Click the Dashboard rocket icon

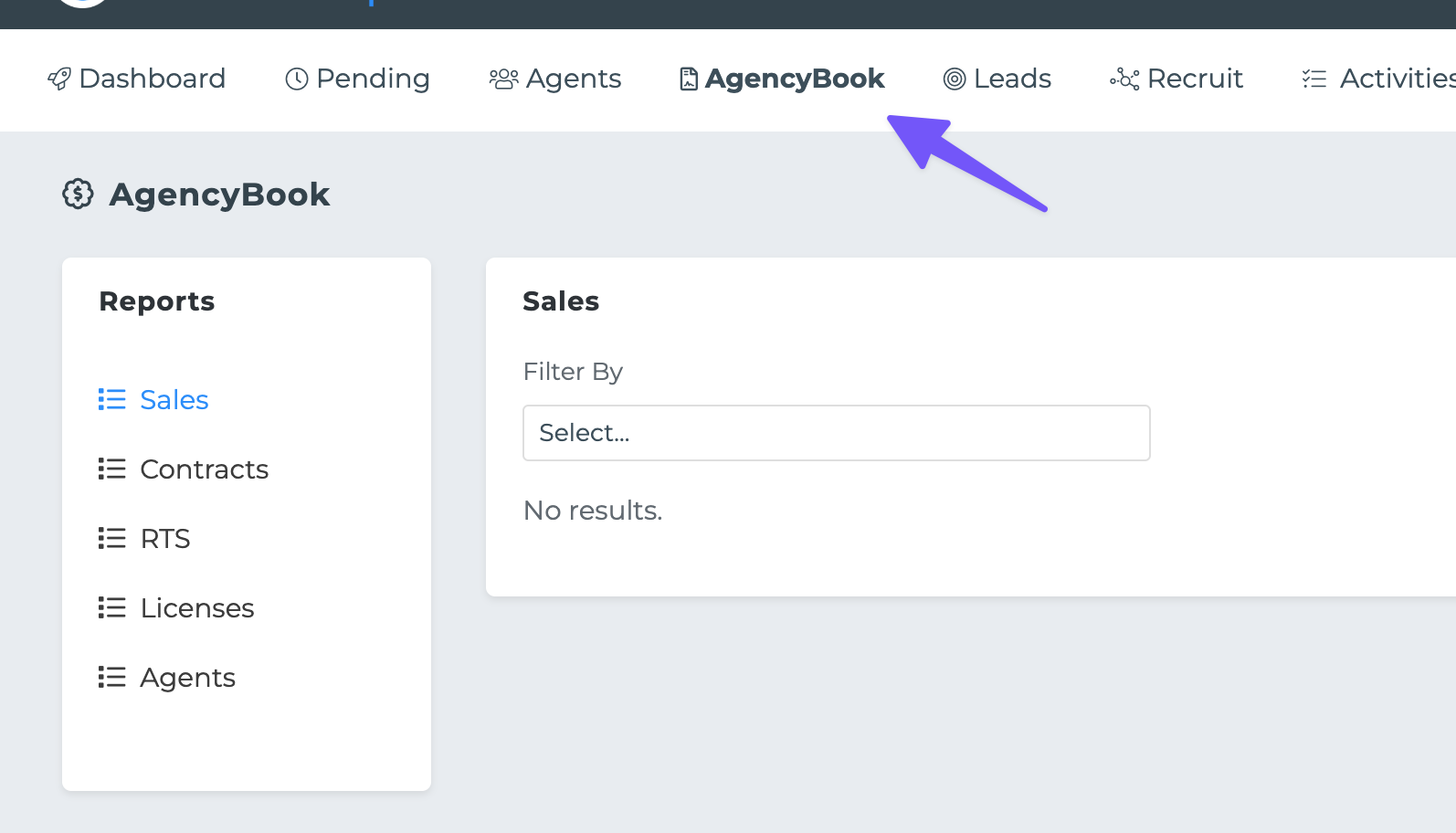(x=59, y=79)
